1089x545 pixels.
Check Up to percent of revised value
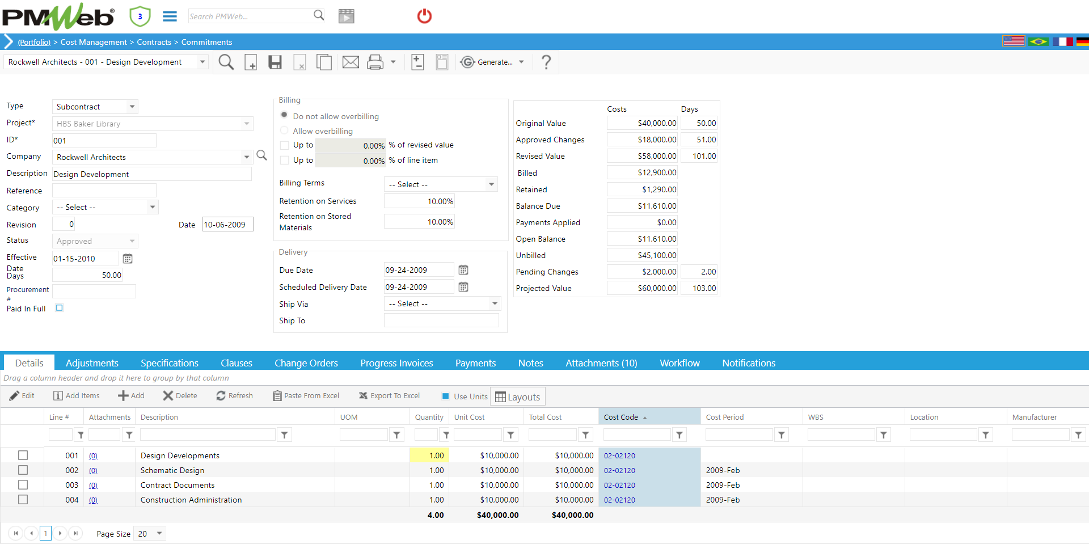coord(284,145)
